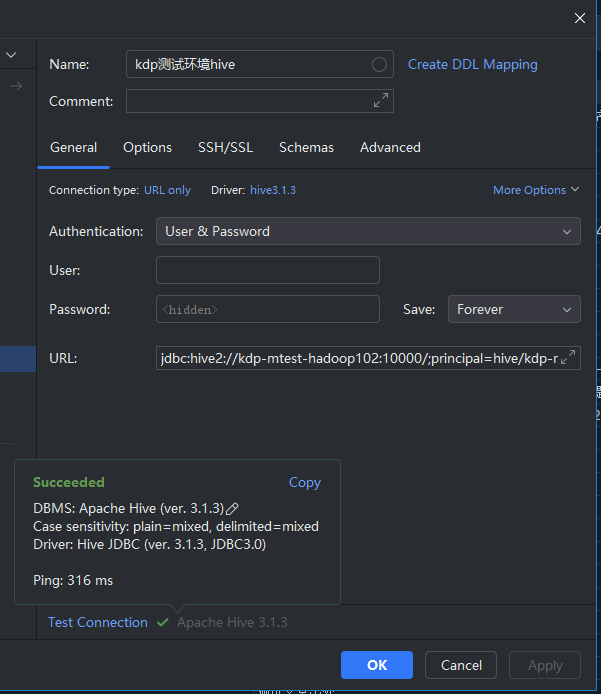Screen dimensions: 601x694
Task: Expand the Comment field with the arrows icon
Action: (x=381, y=100)
